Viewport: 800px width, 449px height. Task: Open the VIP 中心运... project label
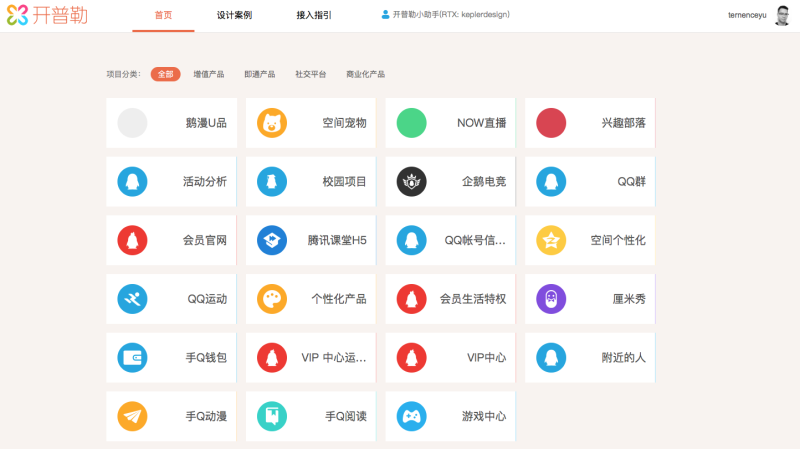pos(334,358)
